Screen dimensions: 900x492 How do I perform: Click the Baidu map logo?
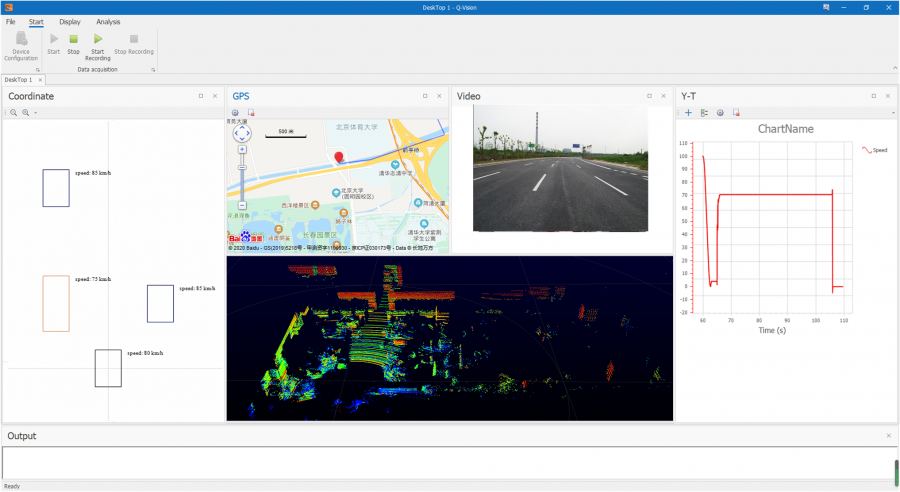246,237
